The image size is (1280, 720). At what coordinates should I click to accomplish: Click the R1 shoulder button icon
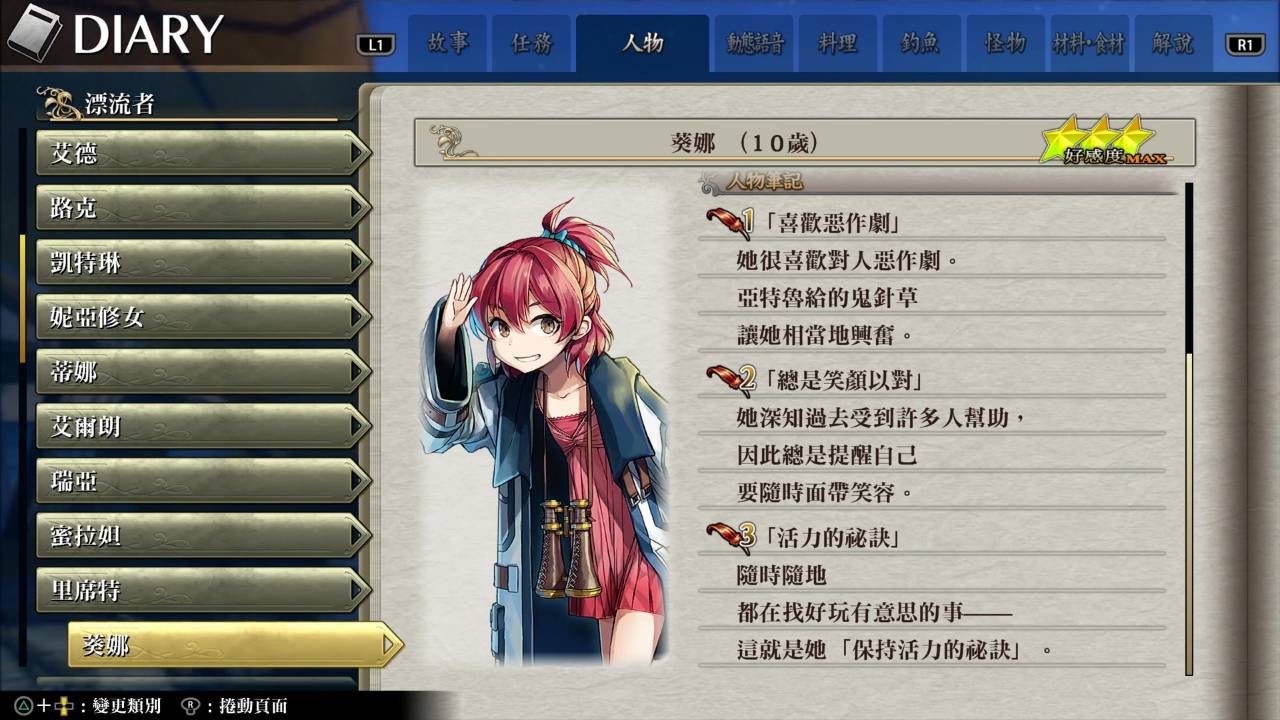[1245, 44]
